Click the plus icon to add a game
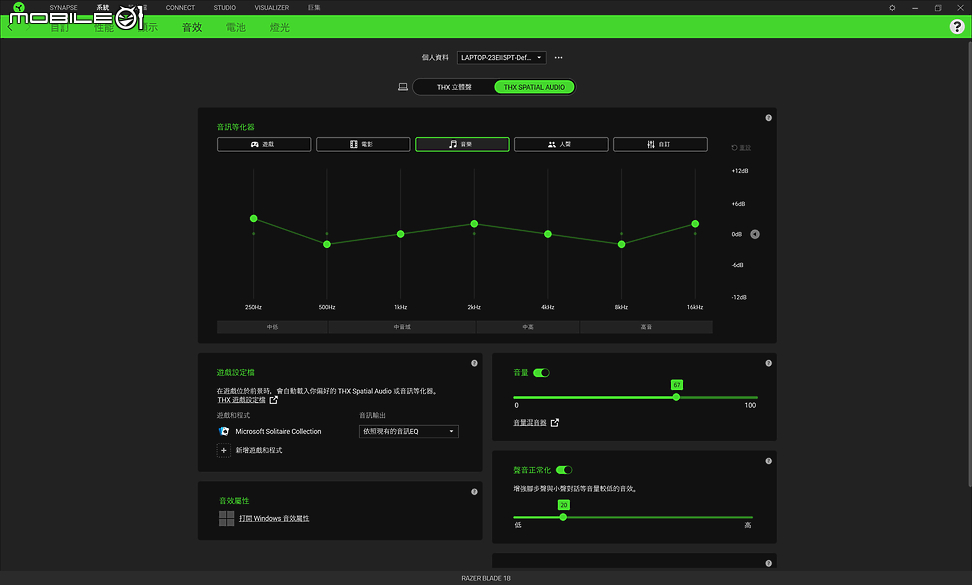 pyautogui.click(x=224, y=451)
